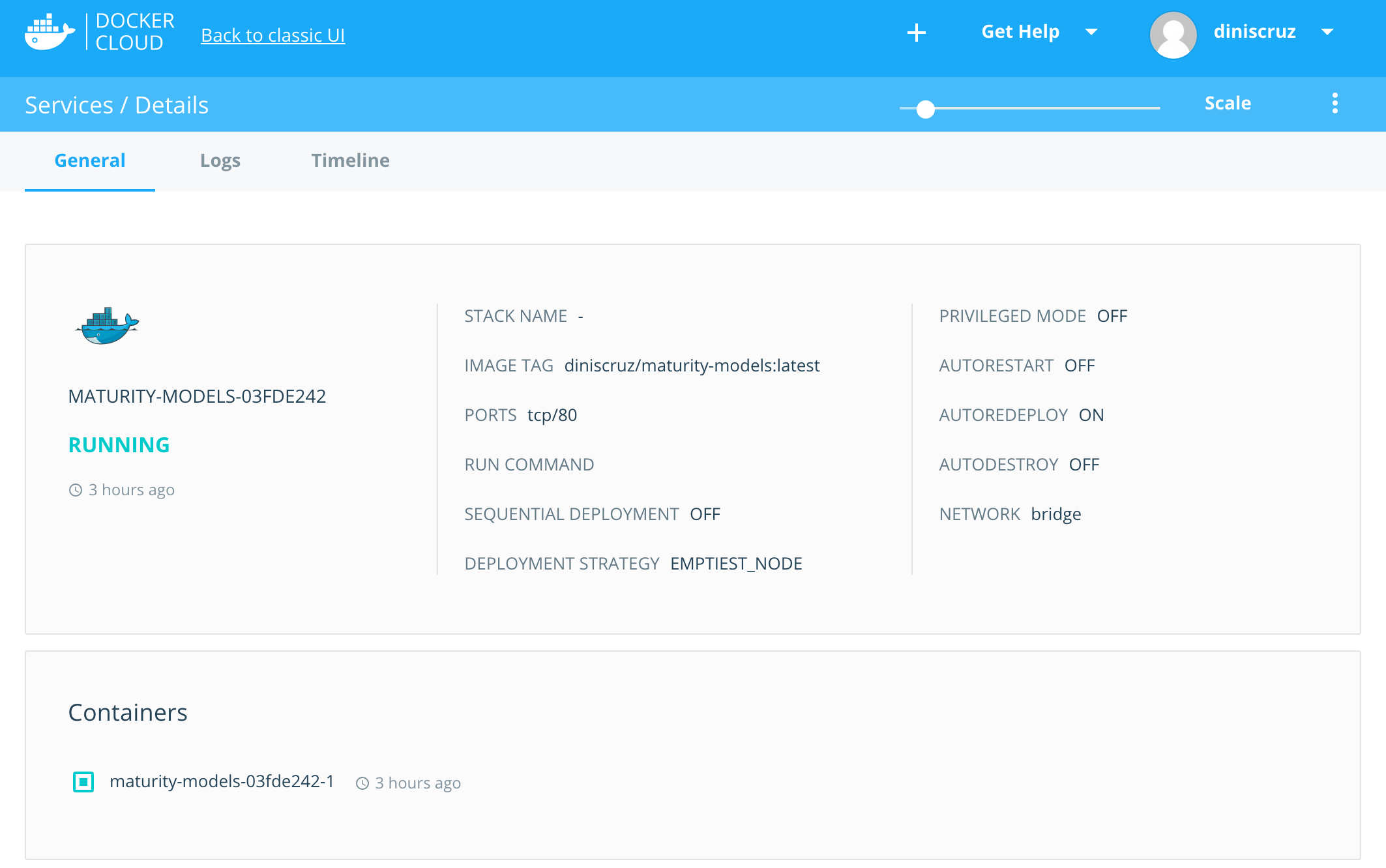1386x868 pixels.
Task: Expand the Get Help dropdown arrow
Action: coord(1091,32)
